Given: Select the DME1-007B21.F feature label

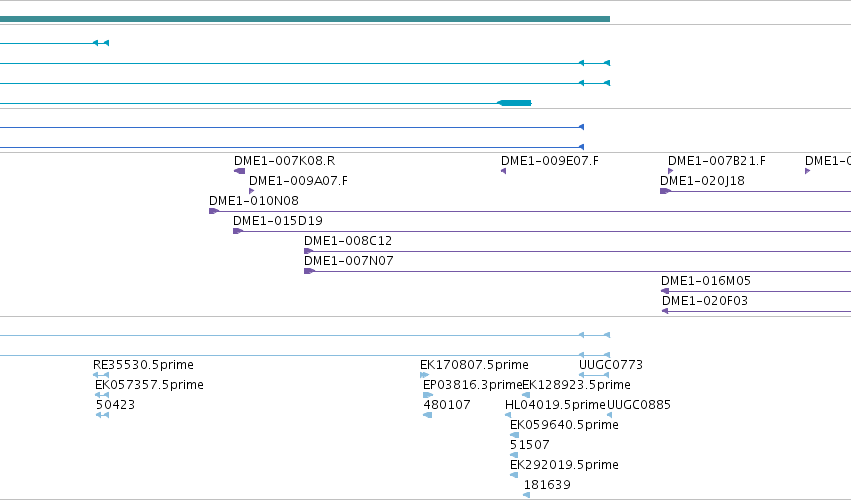Looking at the screenshot, I should [716, 161].
